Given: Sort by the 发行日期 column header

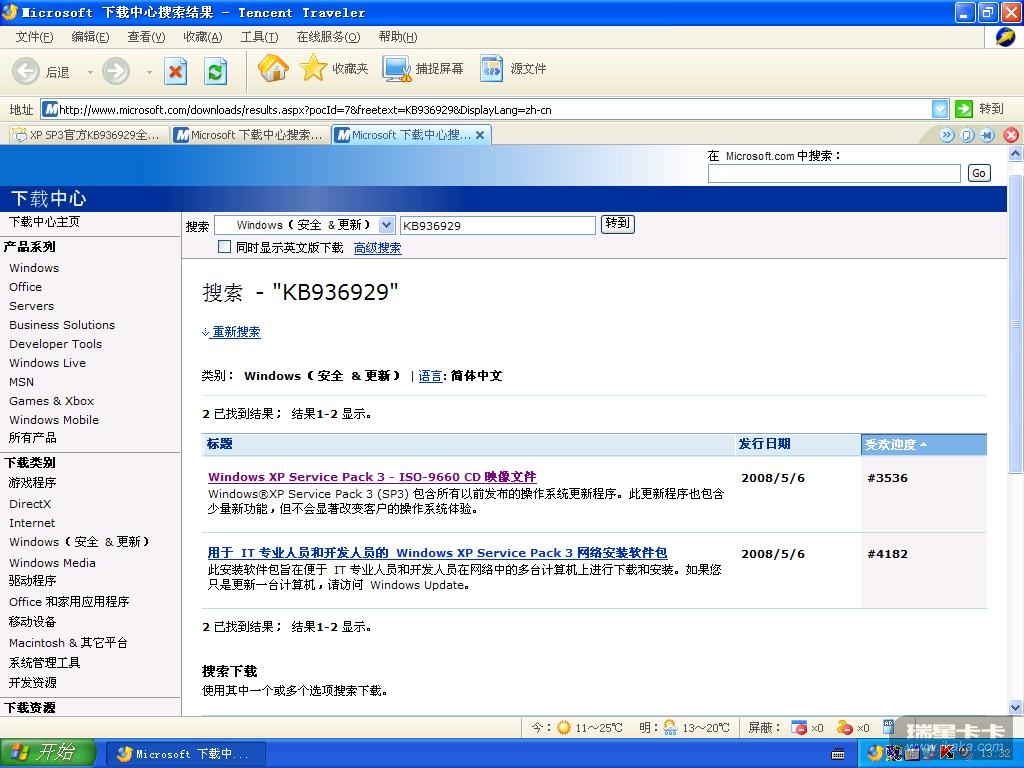Looking at the screenshot, I should click(764, 444).
